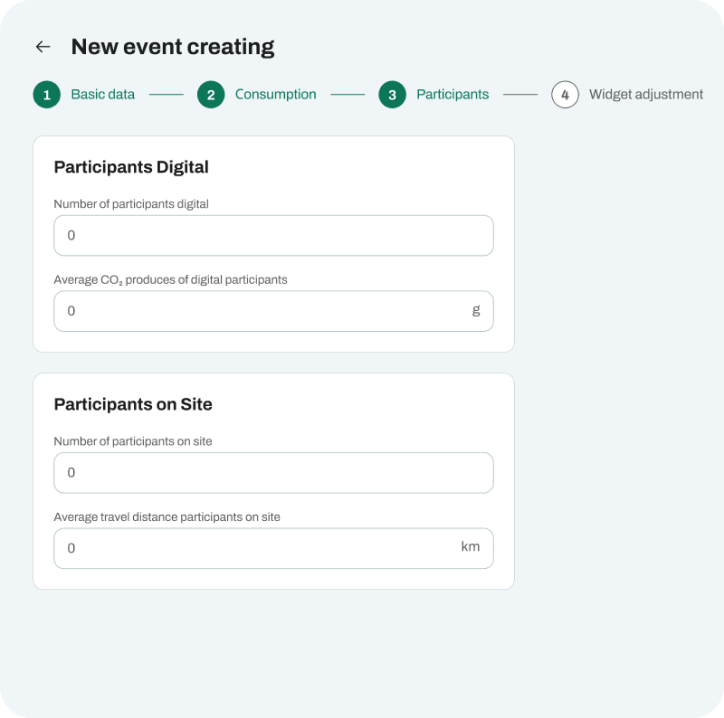The image size is (724, 718).
Task: Open the Basic data step
Action: pos(103,94)
